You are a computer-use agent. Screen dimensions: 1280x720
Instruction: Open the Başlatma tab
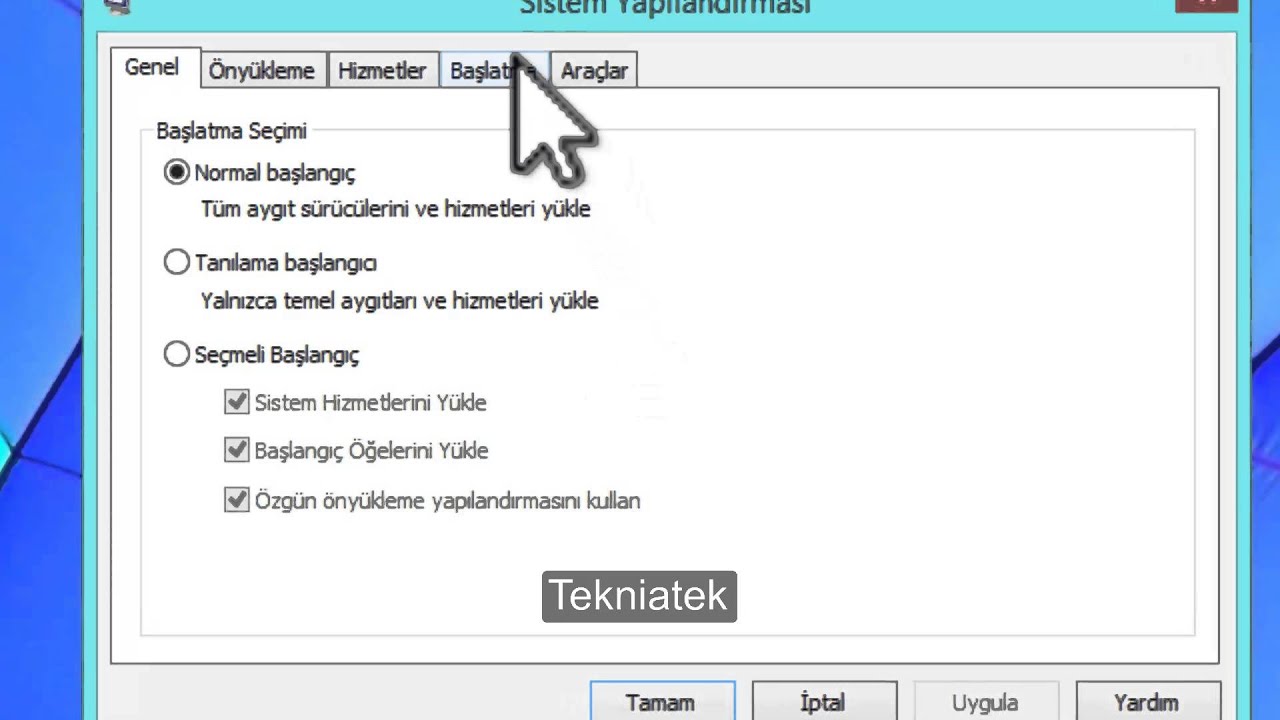pyautogui.click(x=478, y=71)
